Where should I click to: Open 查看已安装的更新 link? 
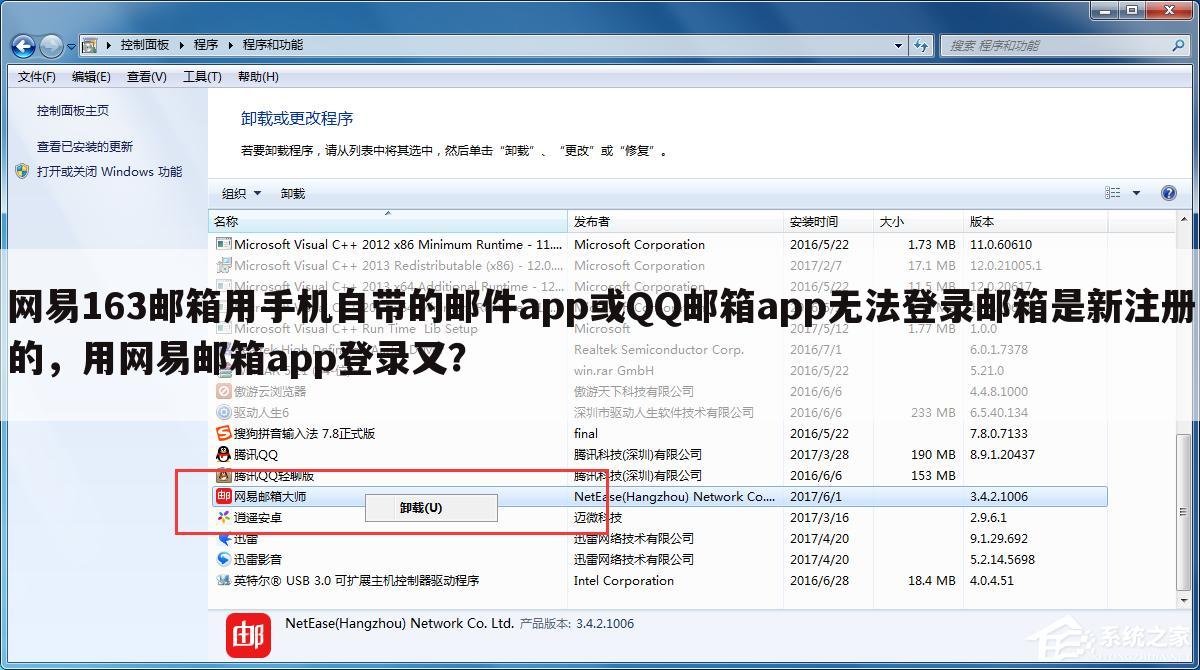click(x=85, y=147)
